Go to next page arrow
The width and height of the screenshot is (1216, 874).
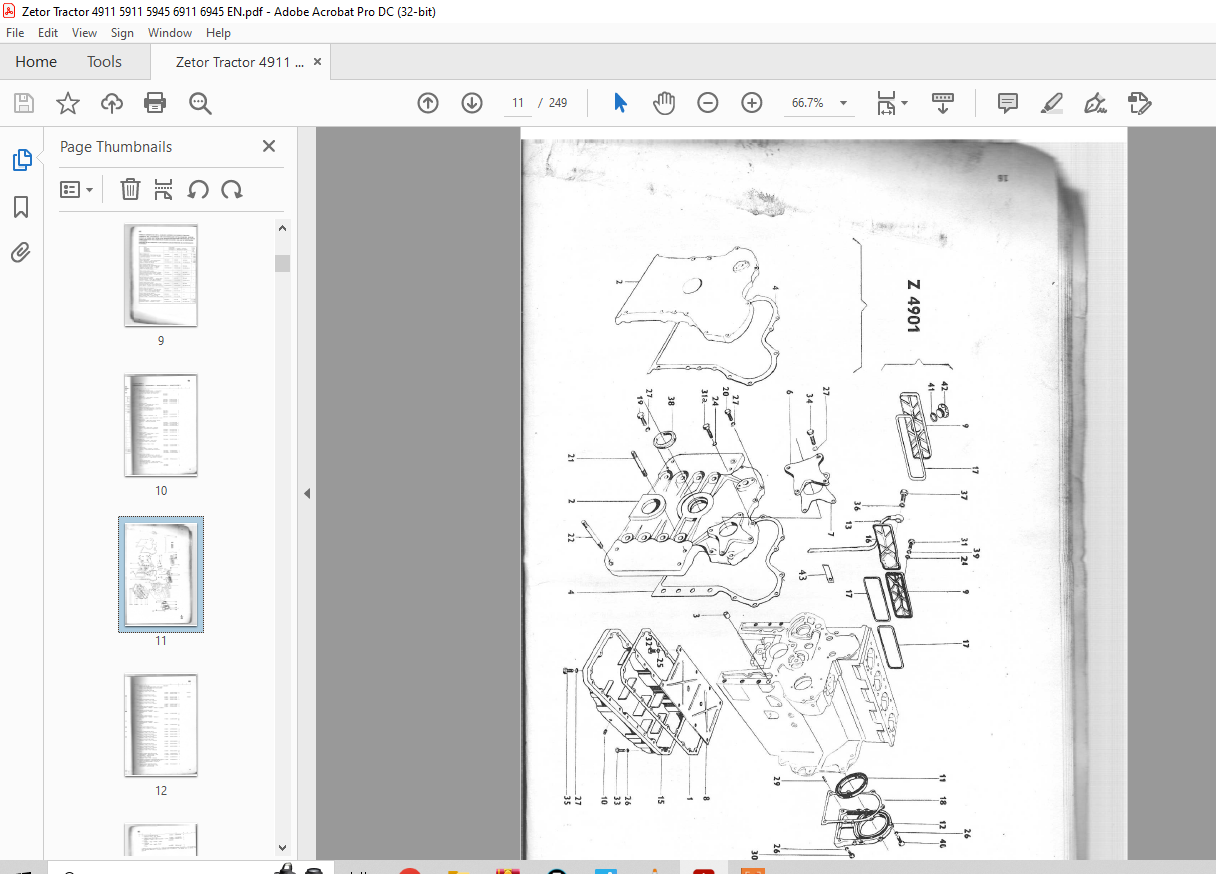[472, 103]
